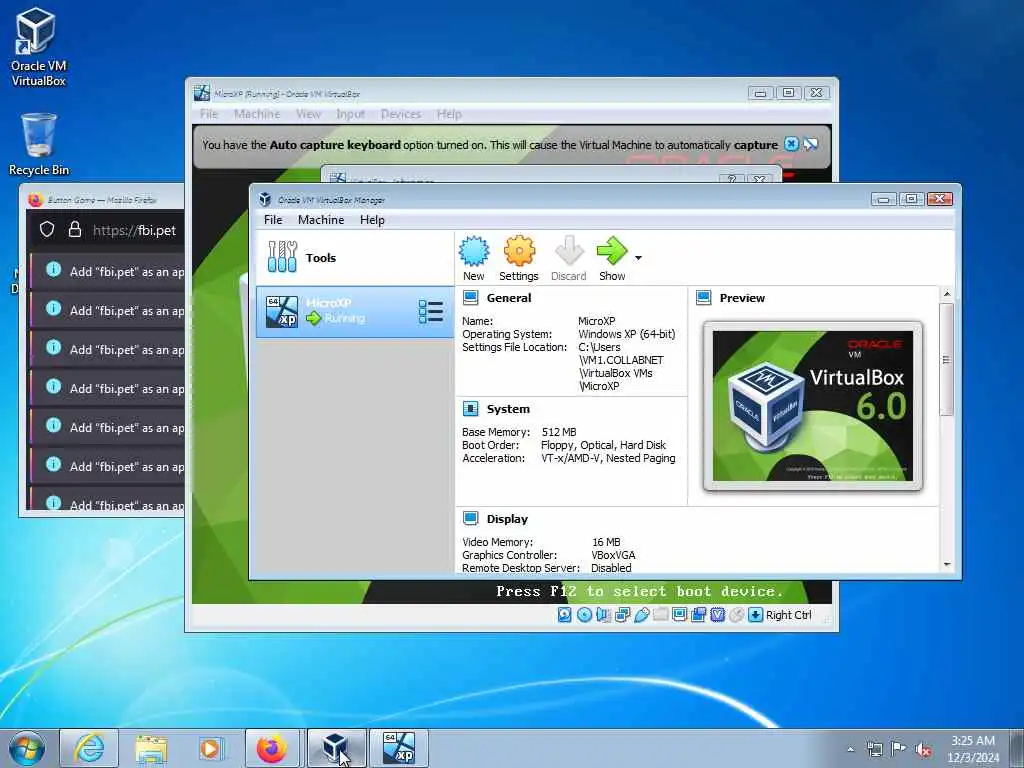Screen dimensions: 1024x768
Task: Click VirtualBox Manager taskbar button
Action: pyautogui.click(x=336, y=748)
